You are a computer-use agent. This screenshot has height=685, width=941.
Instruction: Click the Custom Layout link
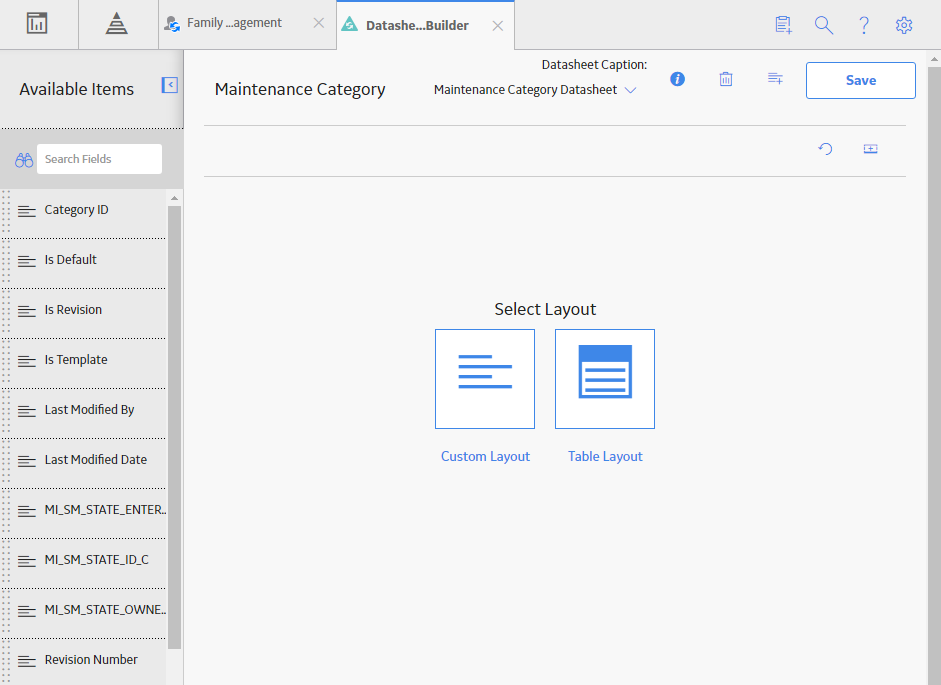(x=486, y=456)
